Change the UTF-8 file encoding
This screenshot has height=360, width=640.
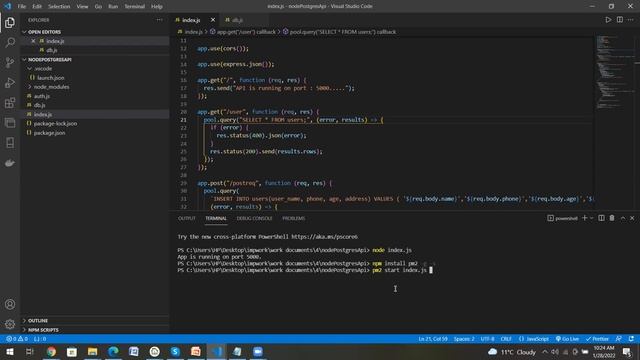pos(487,339)
